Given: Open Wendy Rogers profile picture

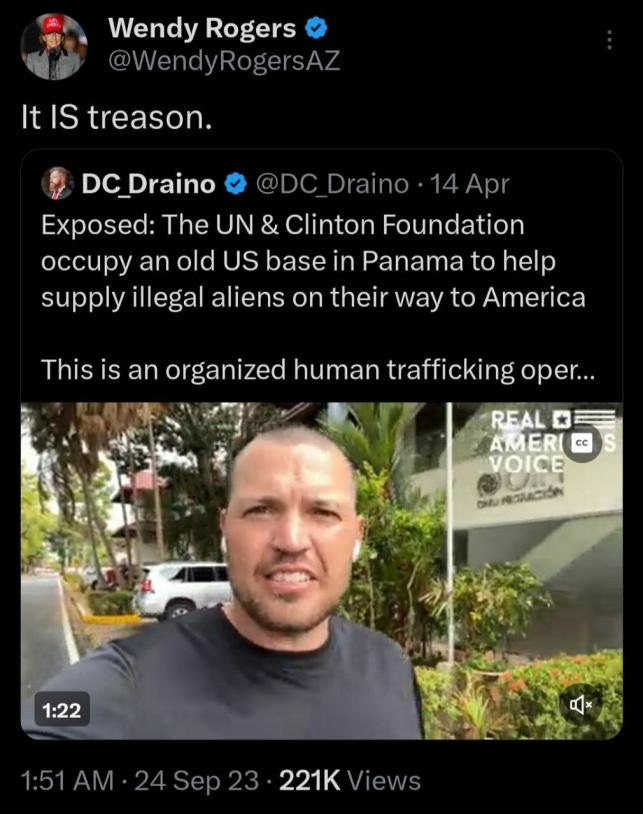Looking at the screenshot, I should [53, 47].
